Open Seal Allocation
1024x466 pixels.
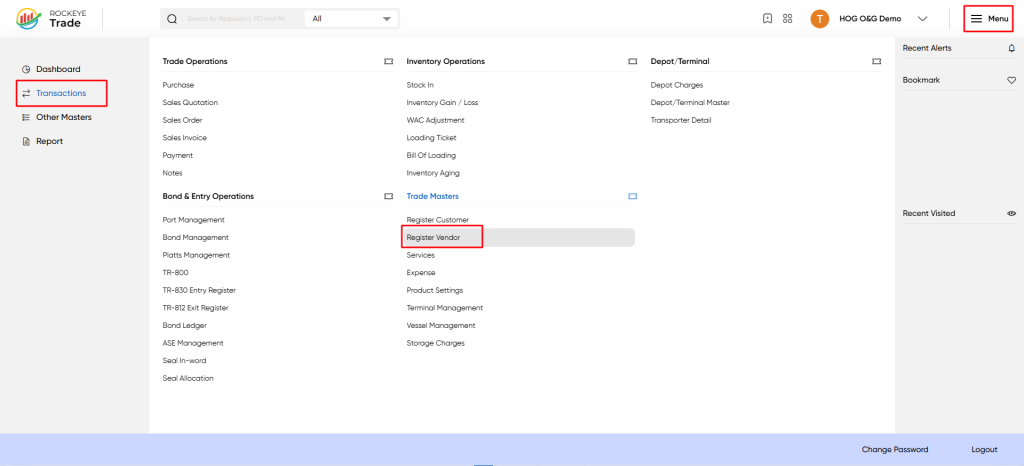click(x=188, y=379)
